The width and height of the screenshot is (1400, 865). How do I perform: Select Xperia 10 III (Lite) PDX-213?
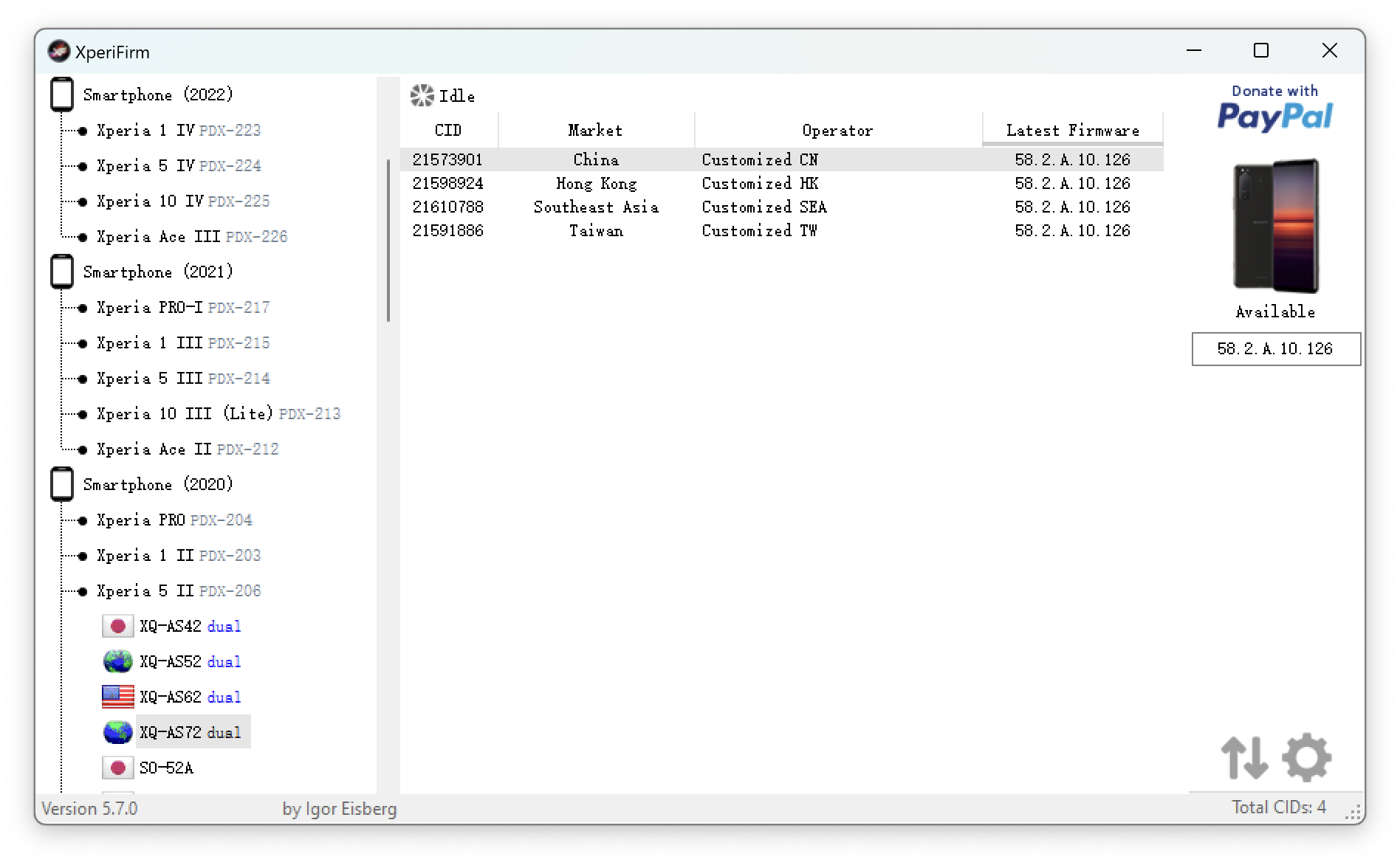click(x=219, y=413)
